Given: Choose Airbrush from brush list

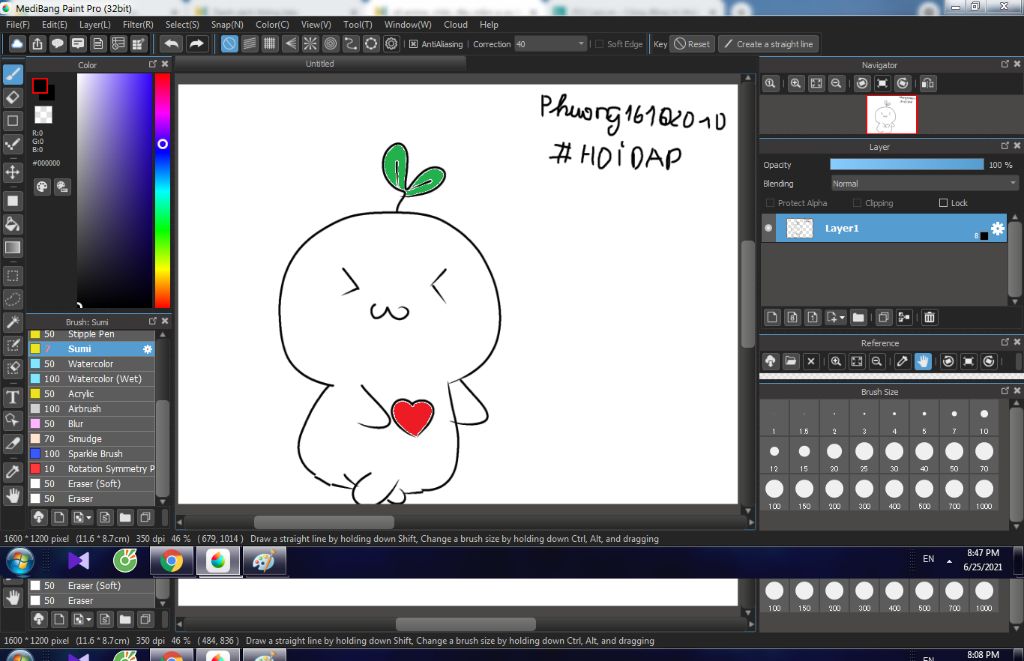Looking at the screenshot, I should [92, 409].
